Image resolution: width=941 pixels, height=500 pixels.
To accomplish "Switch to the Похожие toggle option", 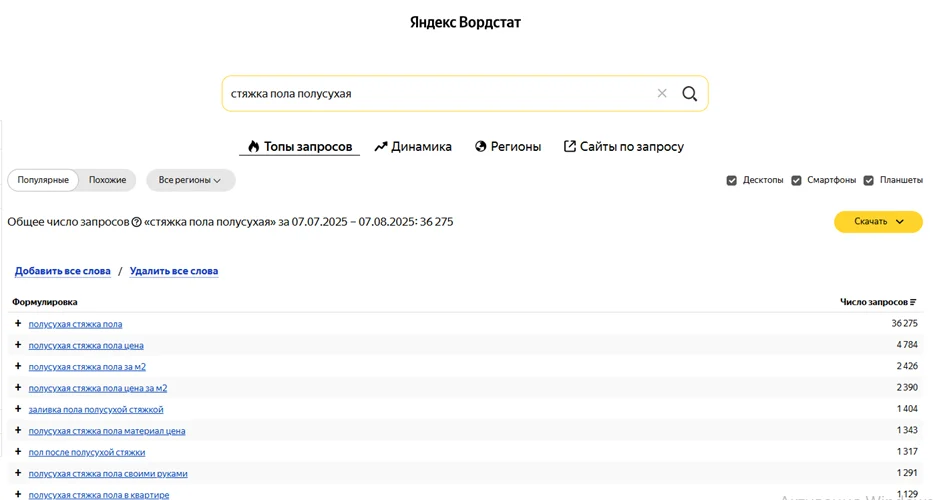I will (x=107, y=180).
